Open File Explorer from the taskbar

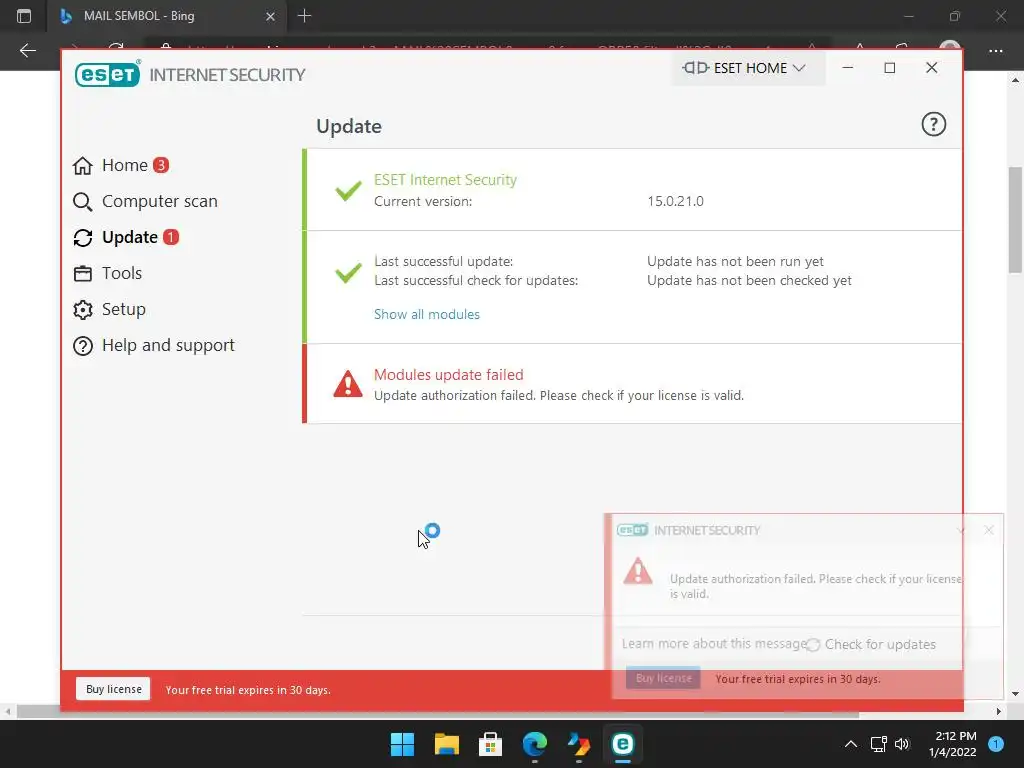447,744
